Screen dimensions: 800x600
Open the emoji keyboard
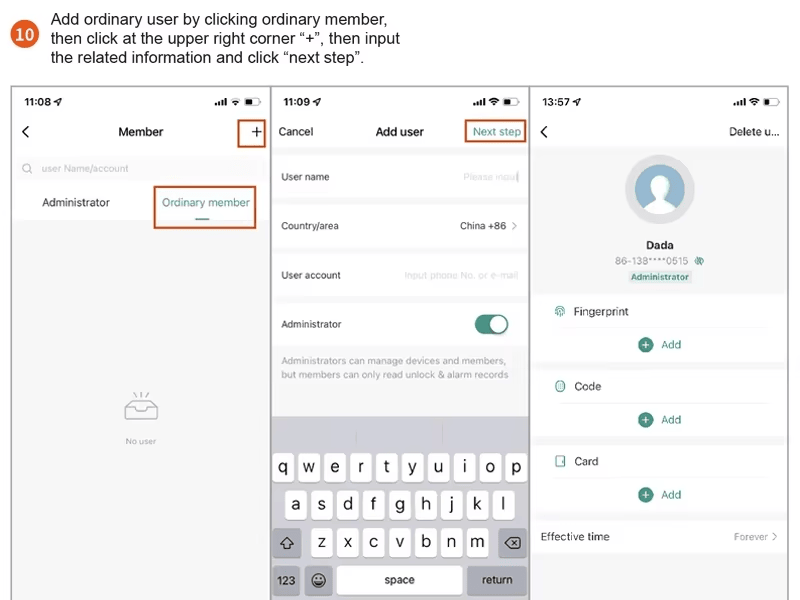319,580
